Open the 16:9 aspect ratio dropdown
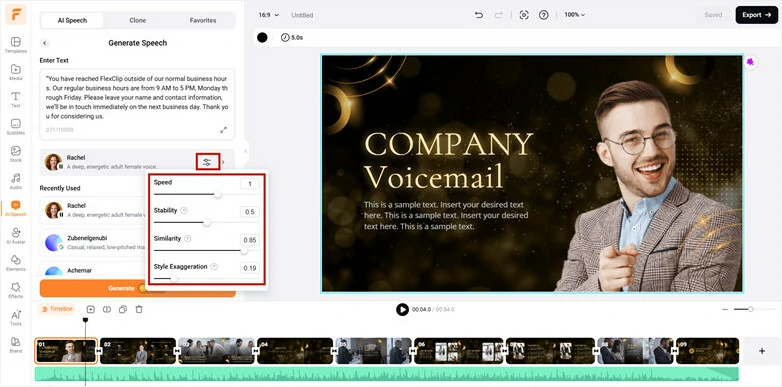Image resolution: width=782 pixels, height=387 pixels. coord(268,15)
